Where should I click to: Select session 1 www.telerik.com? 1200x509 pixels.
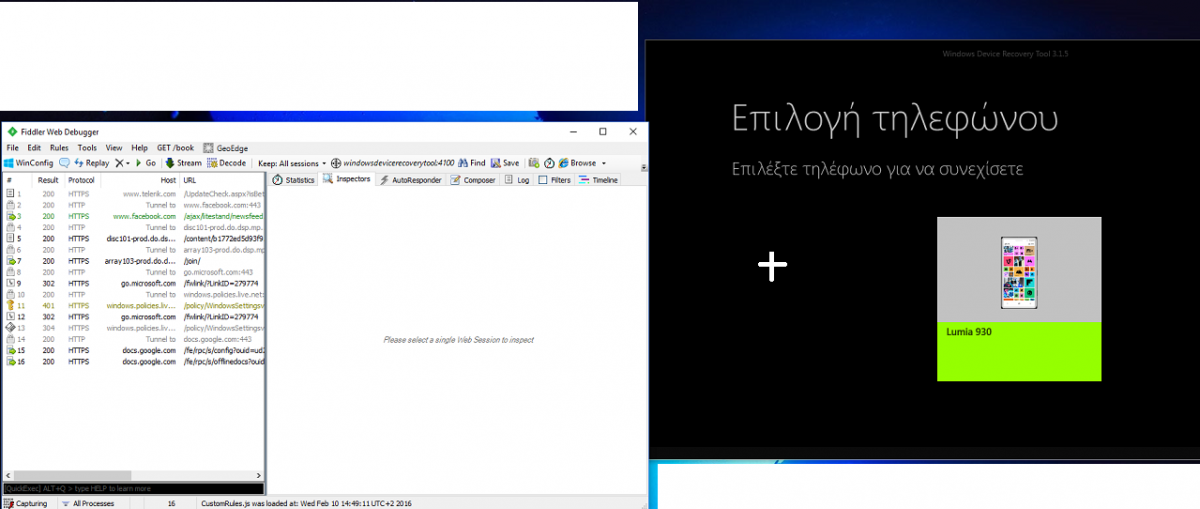pyautogui.click(x=133, y=193)
